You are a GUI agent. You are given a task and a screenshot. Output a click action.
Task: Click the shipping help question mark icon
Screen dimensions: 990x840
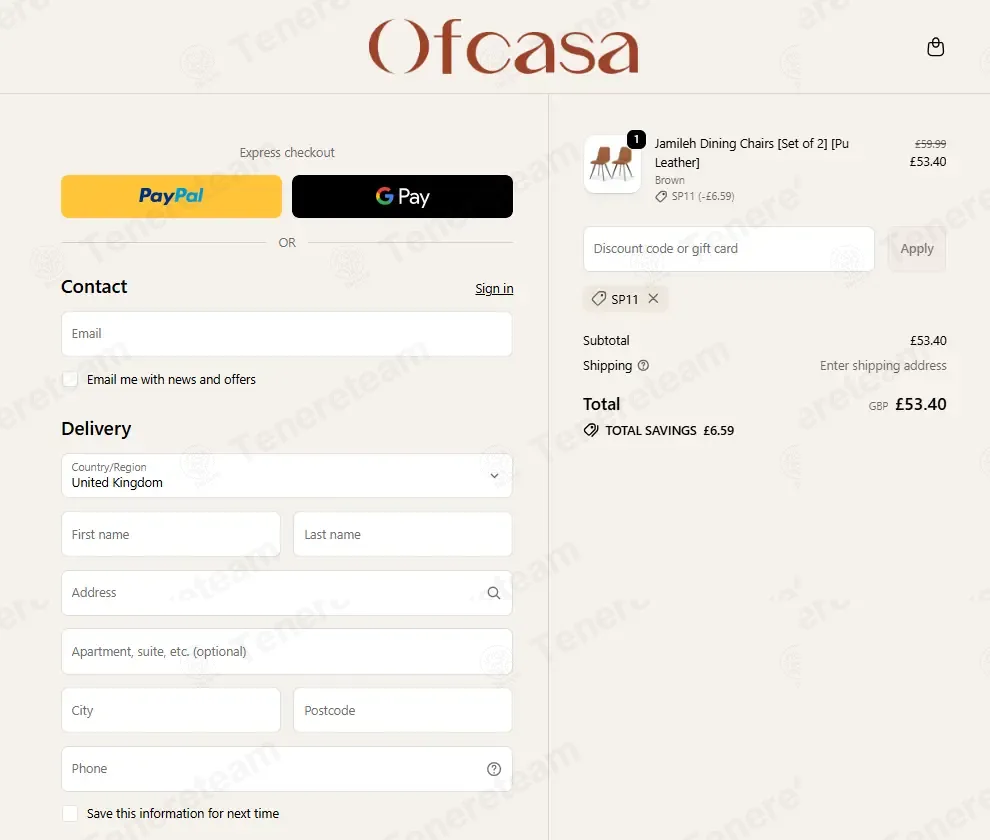point(643,365)
